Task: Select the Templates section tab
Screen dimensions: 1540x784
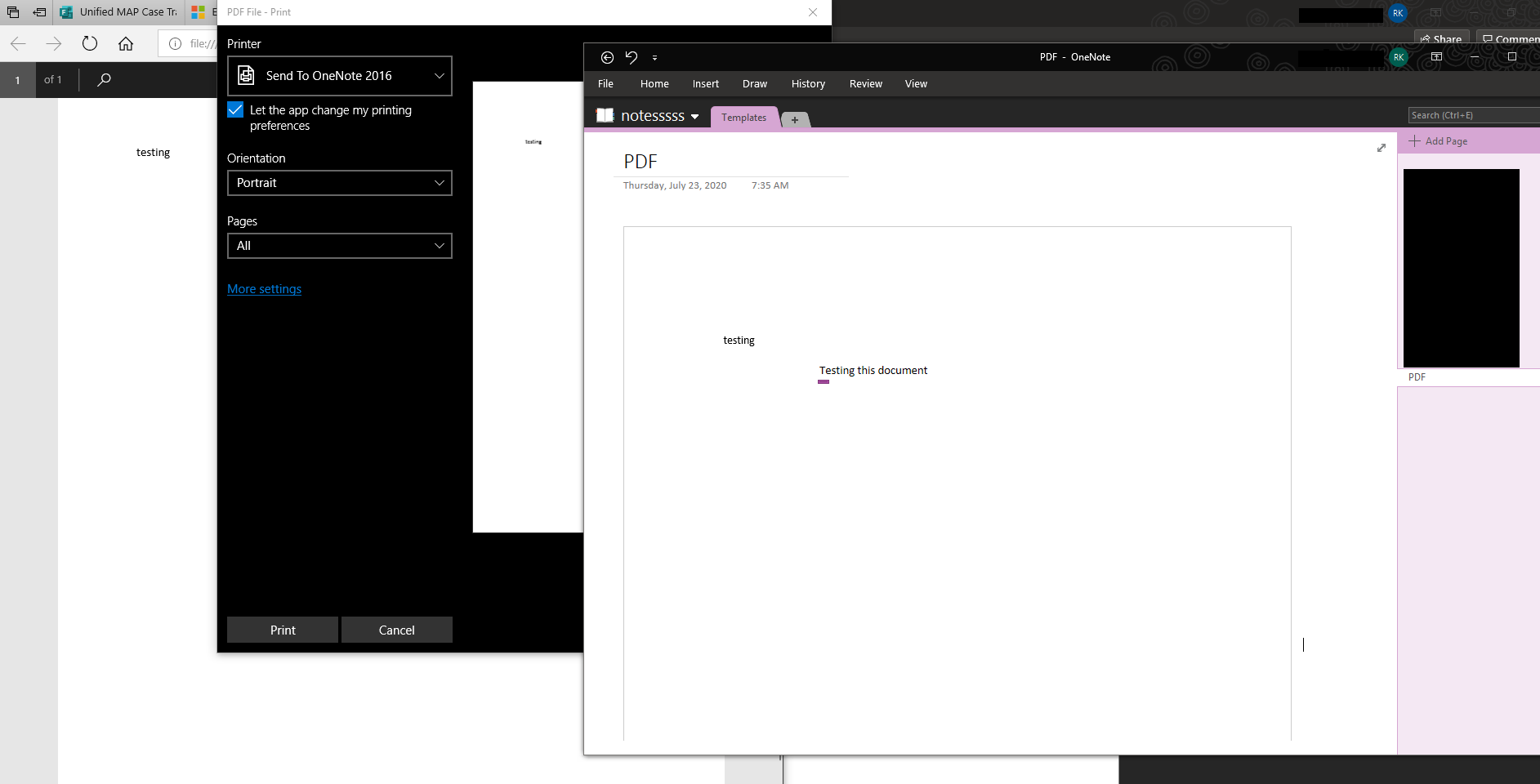Action: tap(743, 118)
